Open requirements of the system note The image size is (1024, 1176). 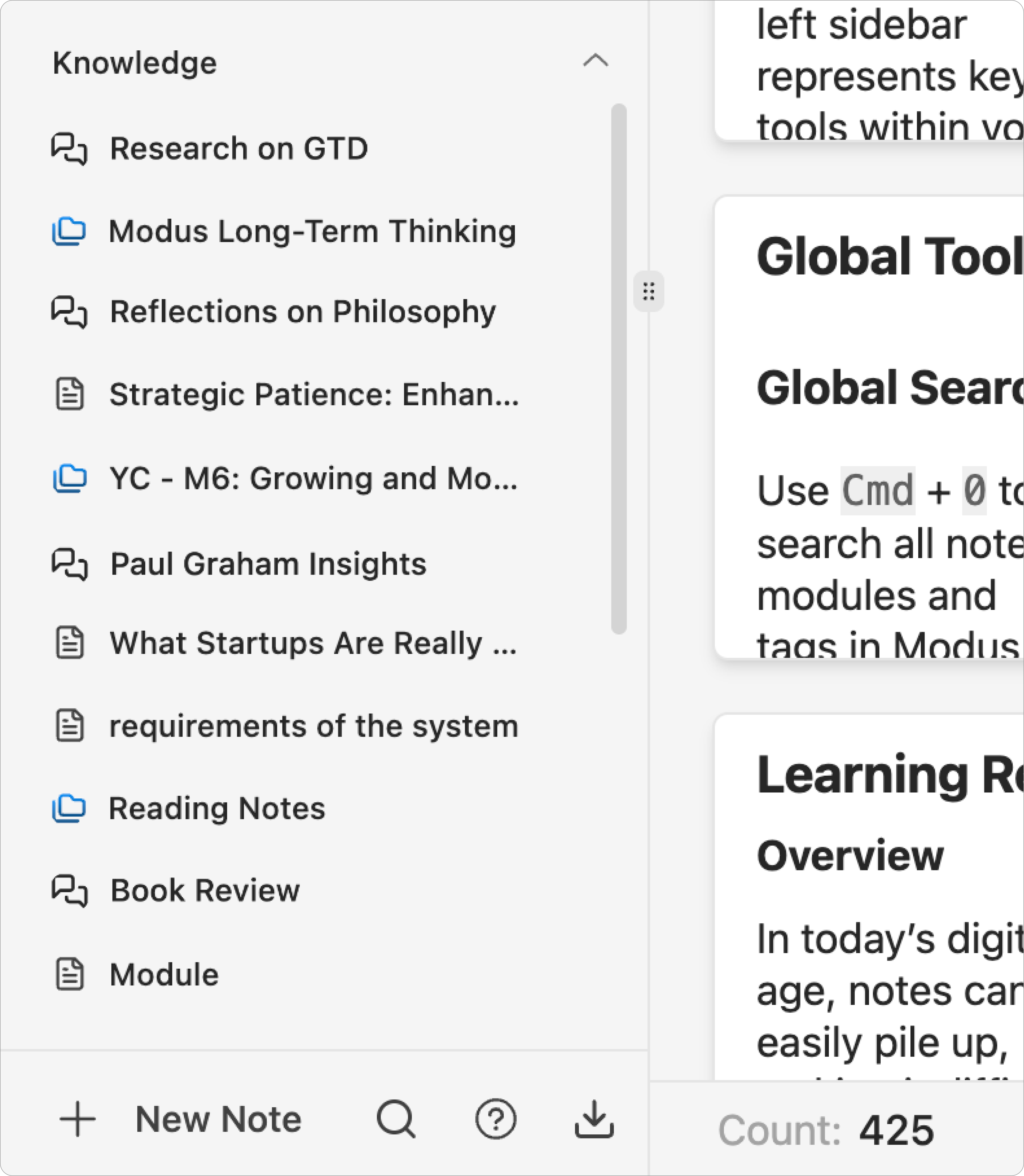[x=314, y=726]
